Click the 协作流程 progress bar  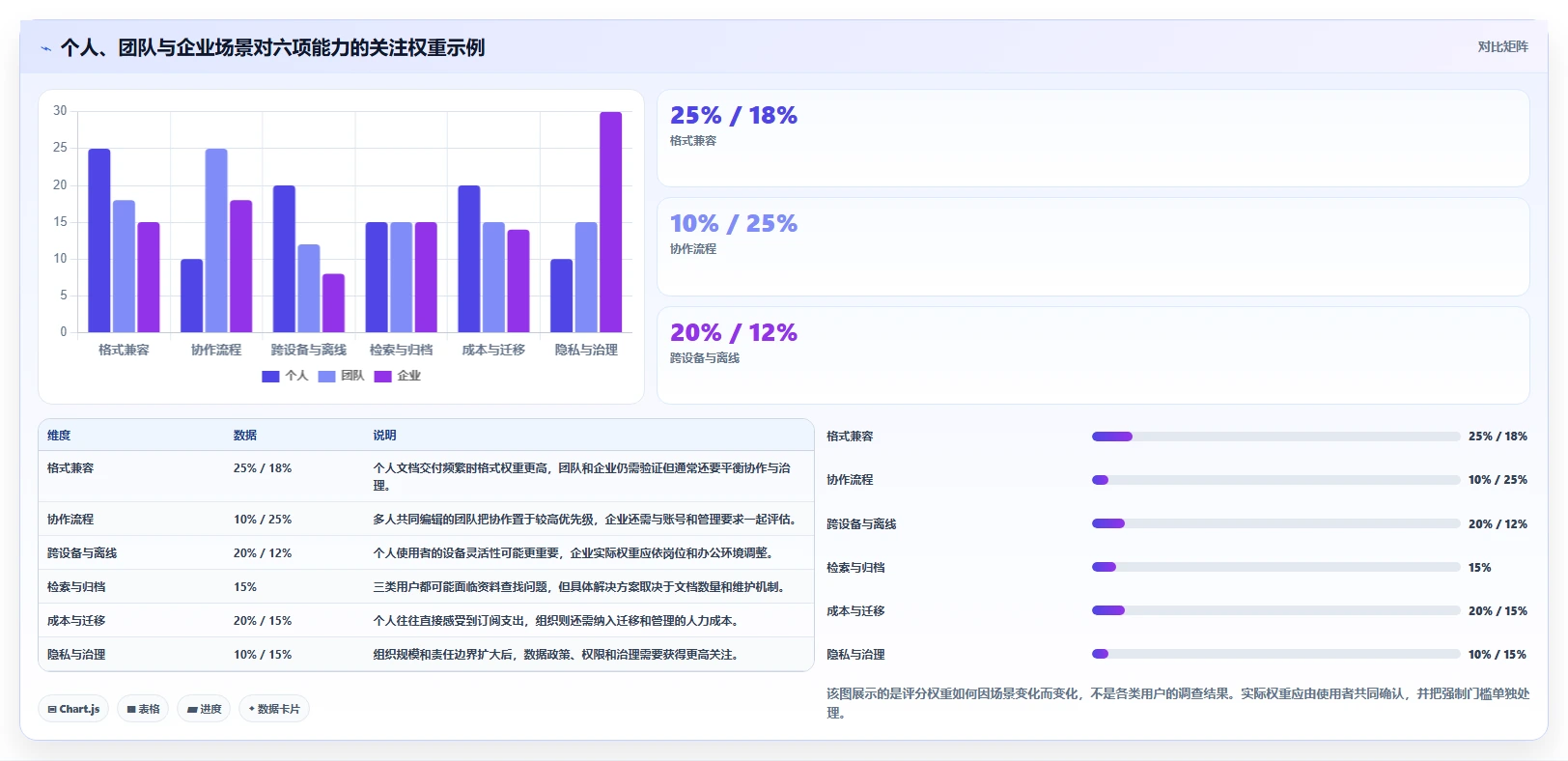click(1275, 480)
